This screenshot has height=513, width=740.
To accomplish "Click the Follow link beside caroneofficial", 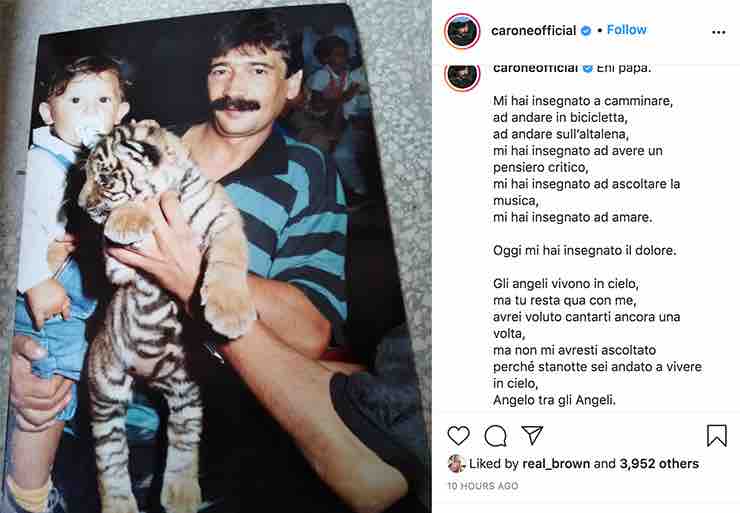I will 626,30.
